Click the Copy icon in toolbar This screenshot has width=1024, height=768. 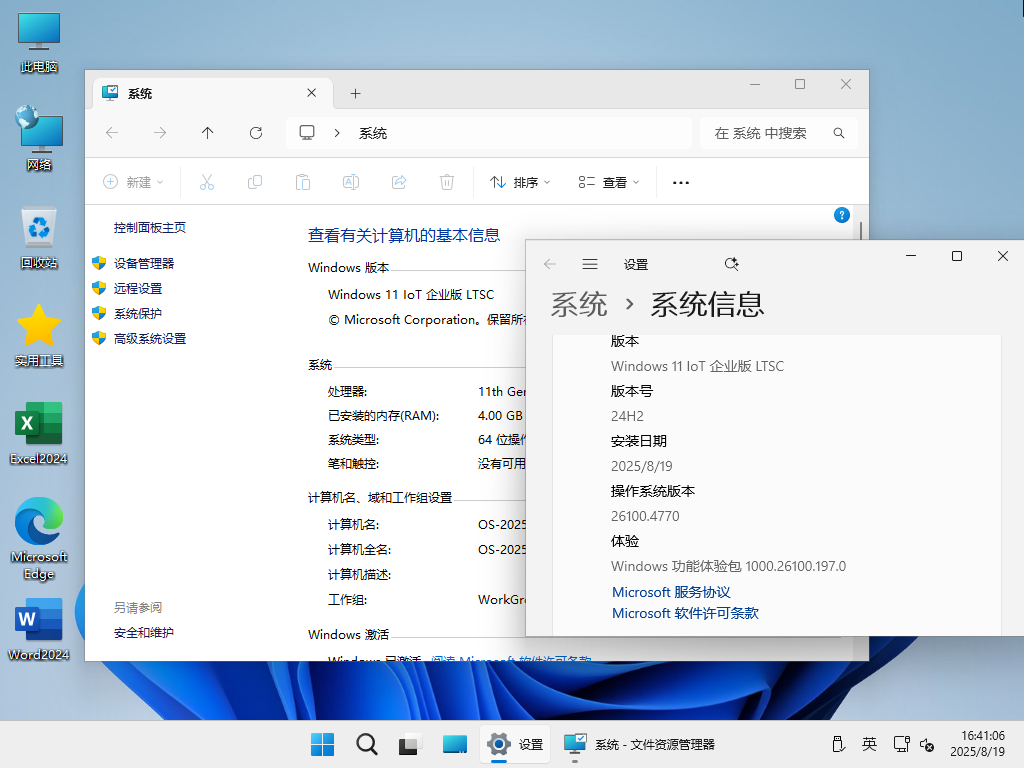(x=255, y=182)
